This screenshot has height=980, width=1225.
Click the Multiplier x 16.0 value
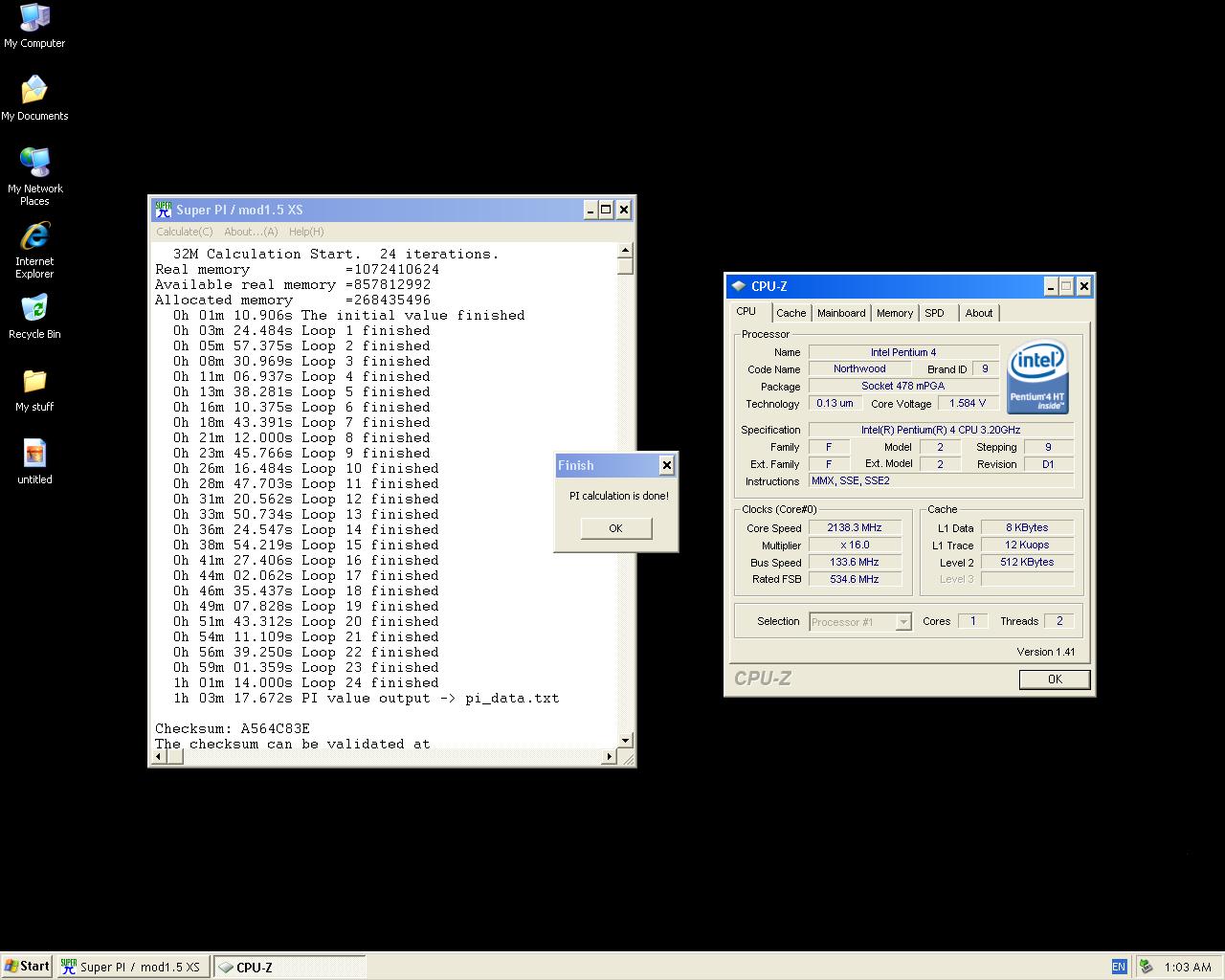pyautogui.click(x=855, y=545)
